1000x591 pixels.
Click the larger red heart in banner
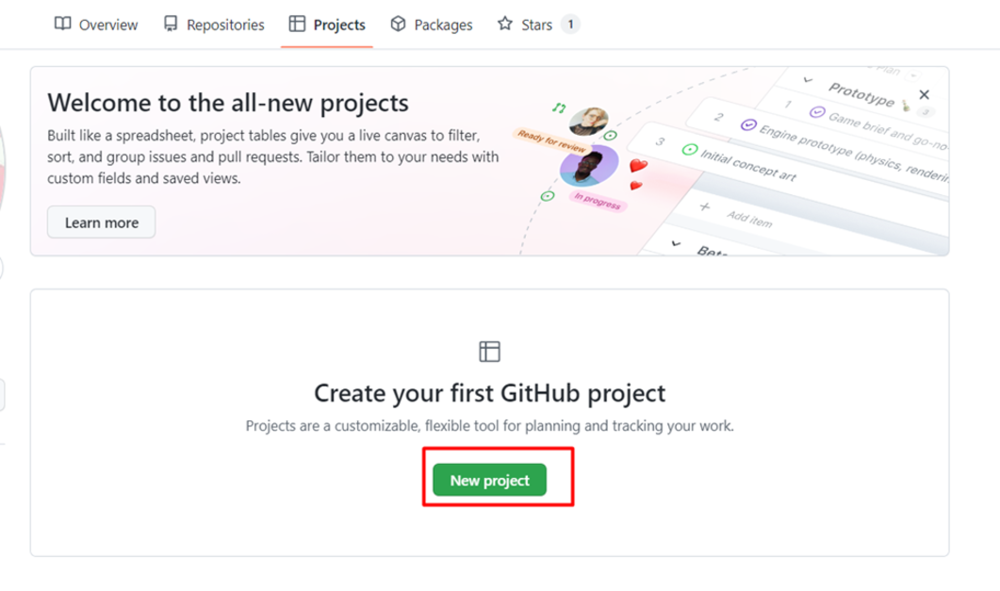638,166
